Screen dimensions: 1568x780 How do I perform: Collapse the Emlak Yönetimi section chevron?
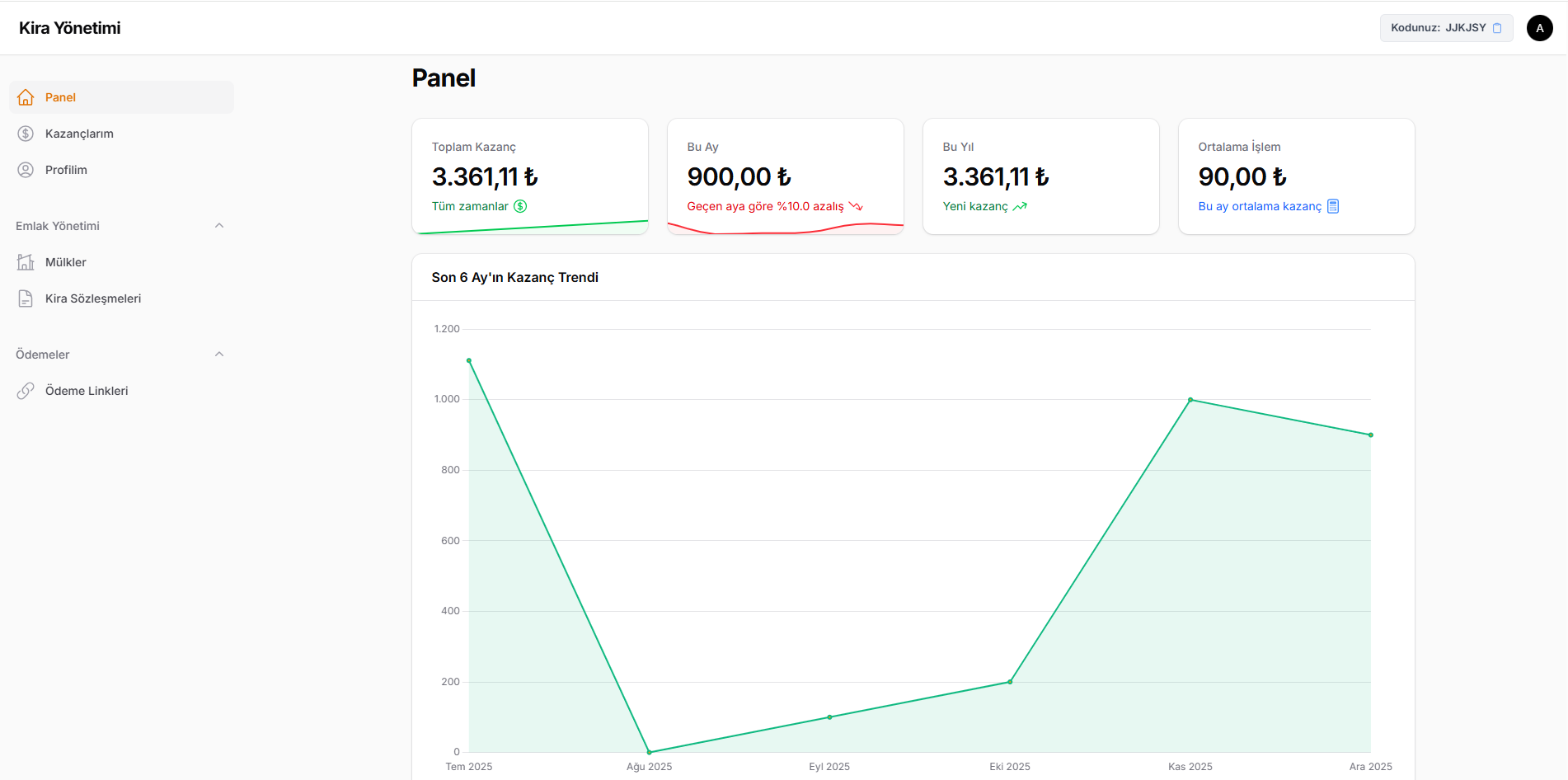[219, 226]
